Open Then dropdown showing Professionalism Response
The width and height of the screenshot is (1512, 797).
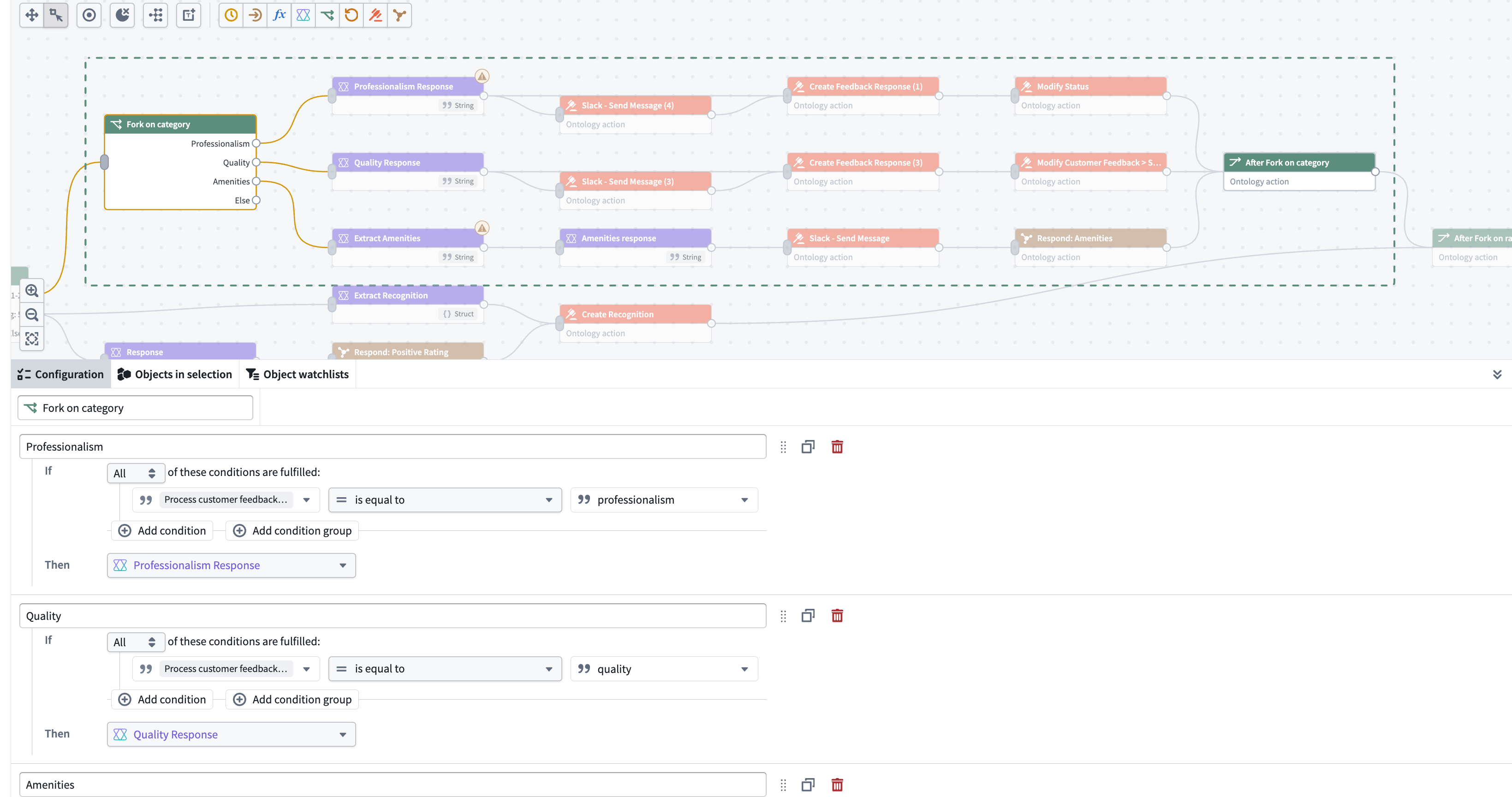tap(231, 565)
